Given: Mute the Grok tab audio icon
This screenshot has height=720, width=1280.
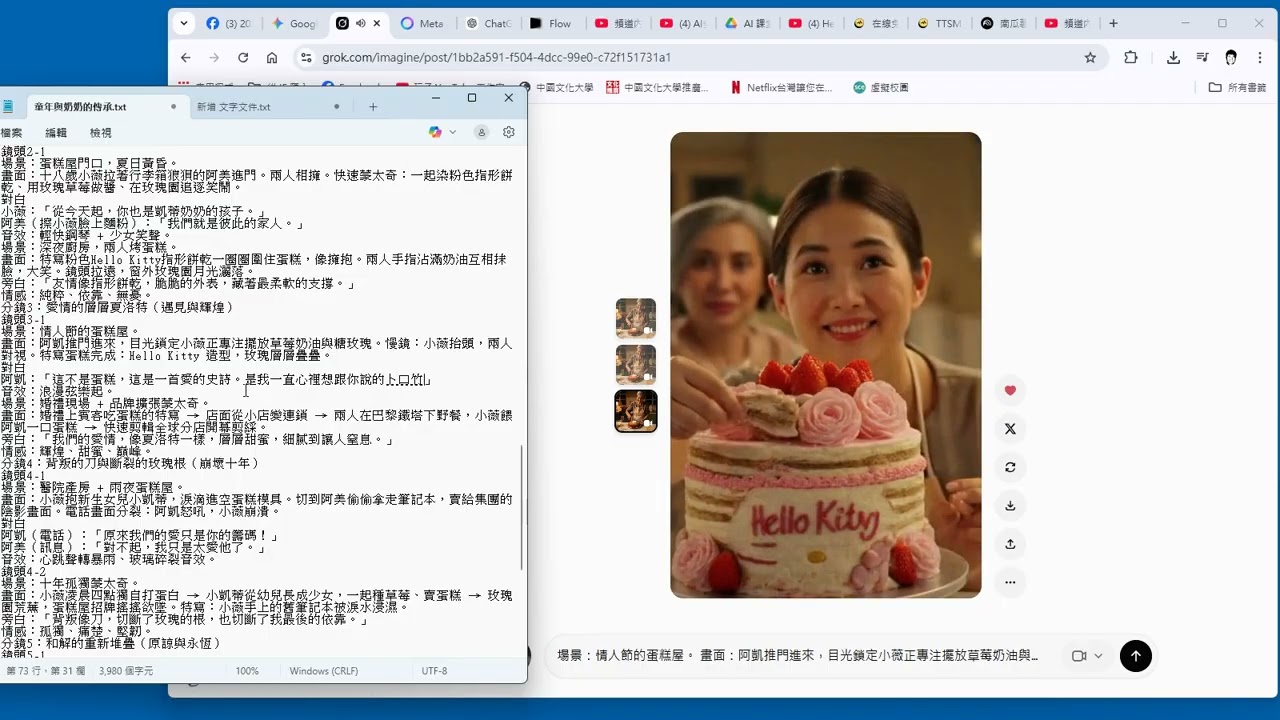Looking at the screenshot, I should coord(361,23).
